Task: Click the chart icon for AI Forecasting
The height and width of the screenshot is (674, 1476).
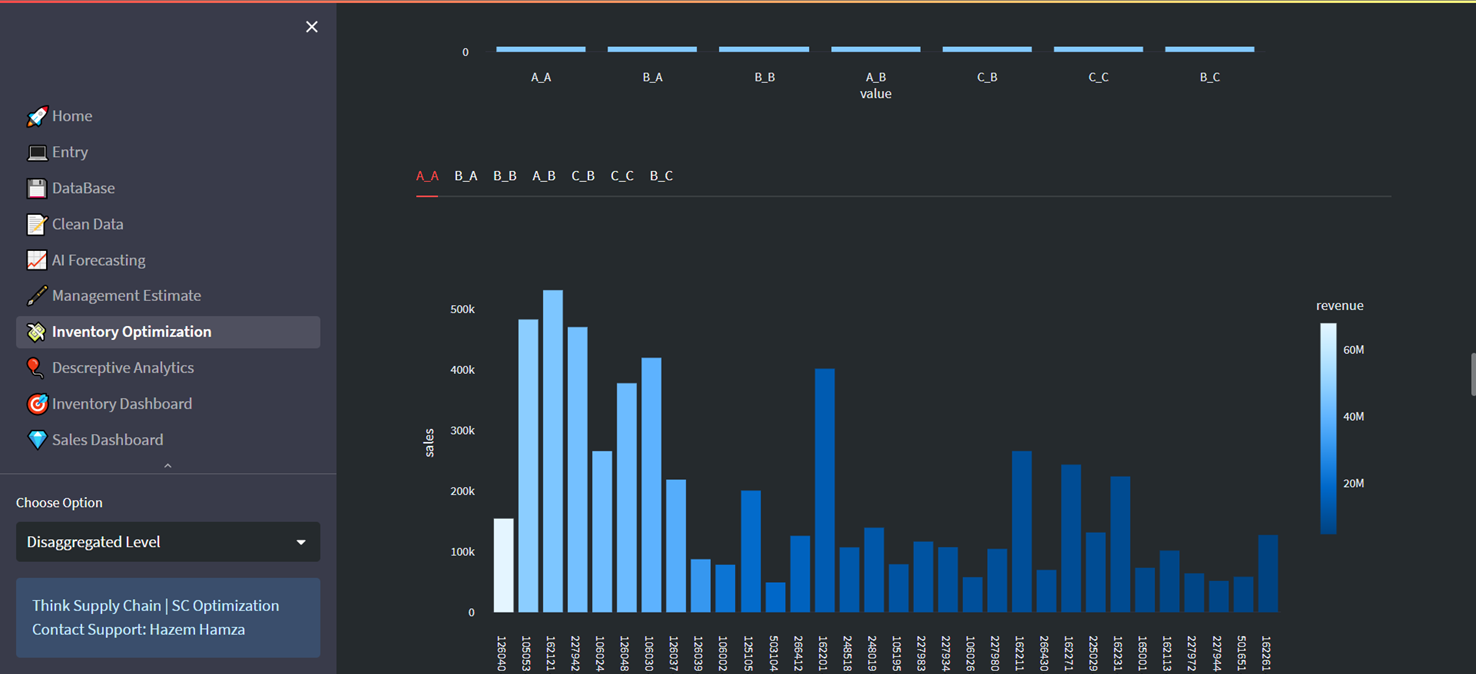Action: pyautogui.click(x=37, y=260)
